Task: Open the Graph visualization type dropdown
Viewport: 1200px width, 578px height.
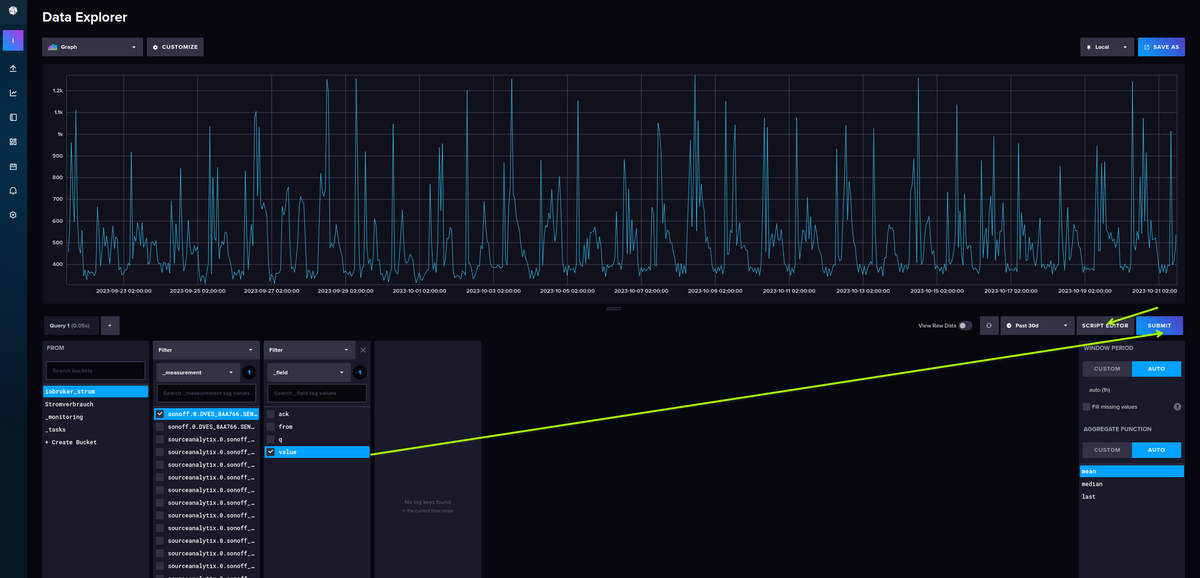Action: click(x=93, y=47)
